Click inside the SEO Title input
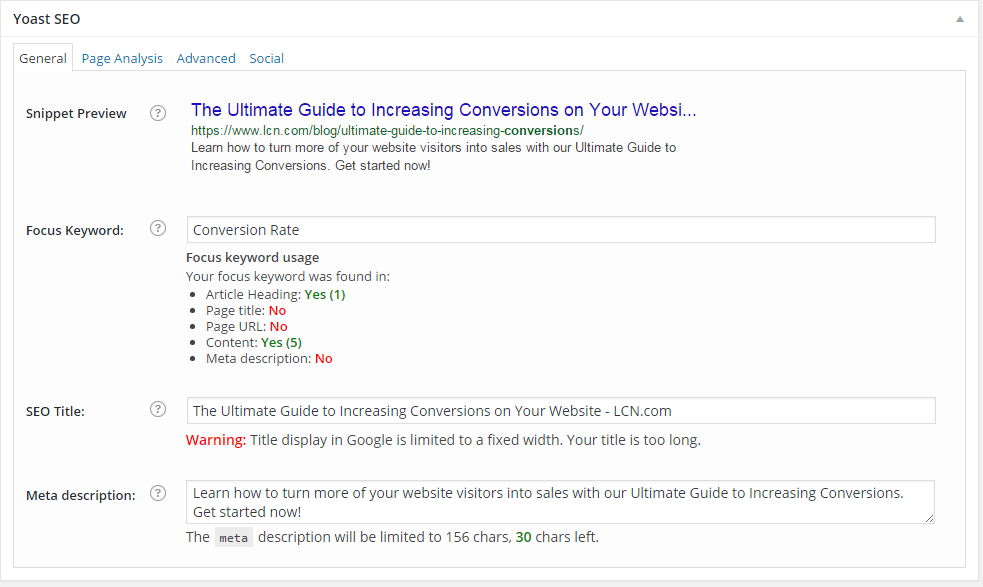983x587 pixels. click(561, 411)
